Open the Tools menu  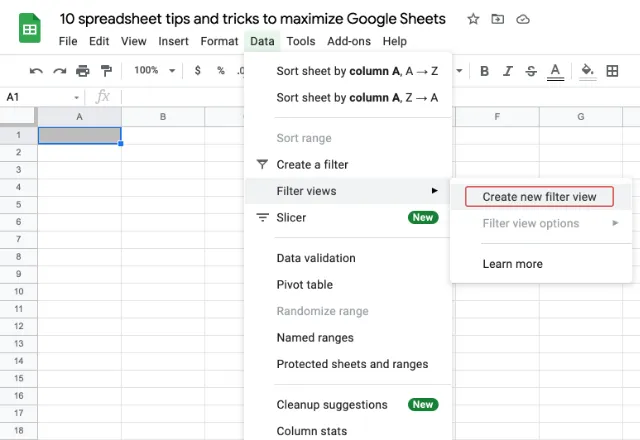click(x=301, y=41)
